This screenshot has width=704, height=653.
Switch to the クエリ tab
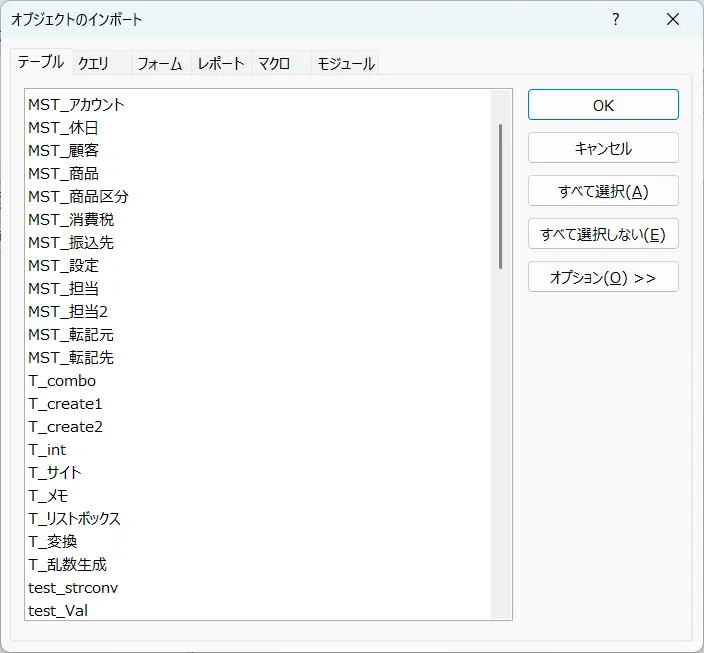94,63
